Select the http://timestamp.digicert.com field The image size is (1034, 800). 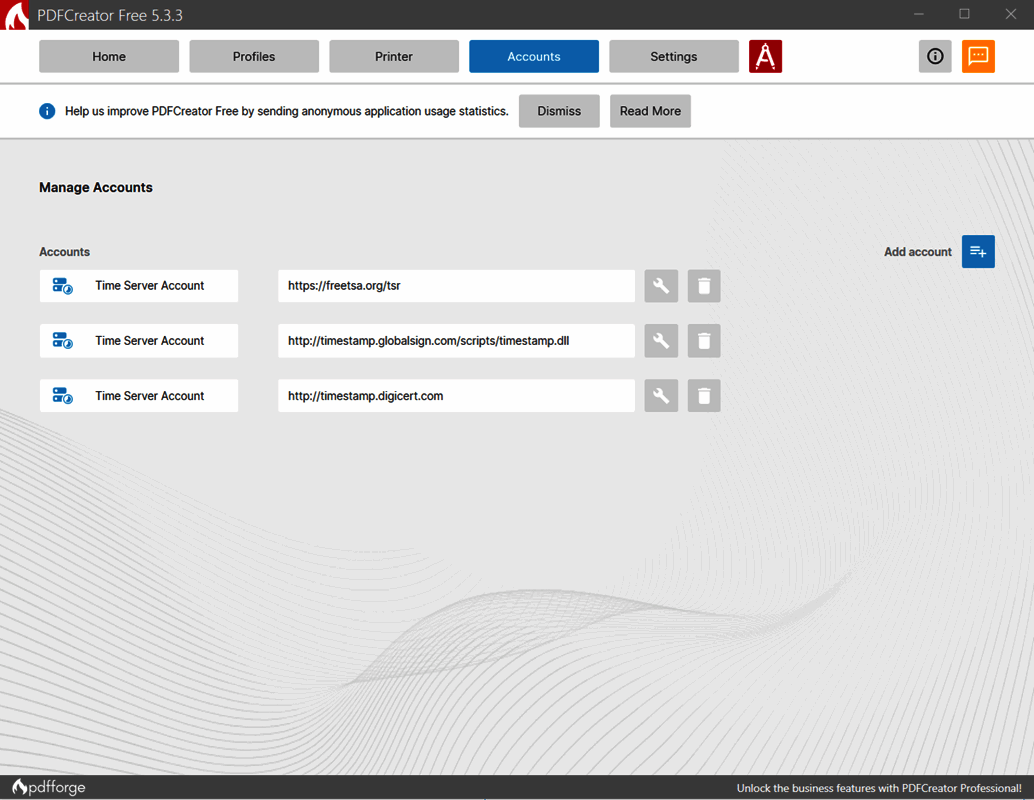point(456,396)
